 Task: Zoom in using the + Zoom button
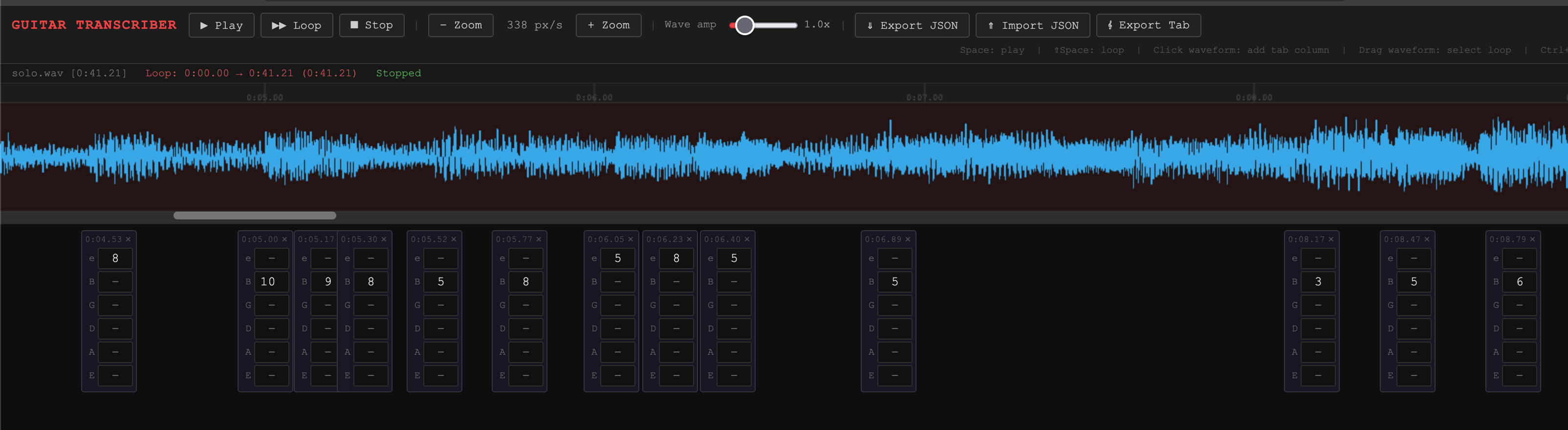coord(608,25)
